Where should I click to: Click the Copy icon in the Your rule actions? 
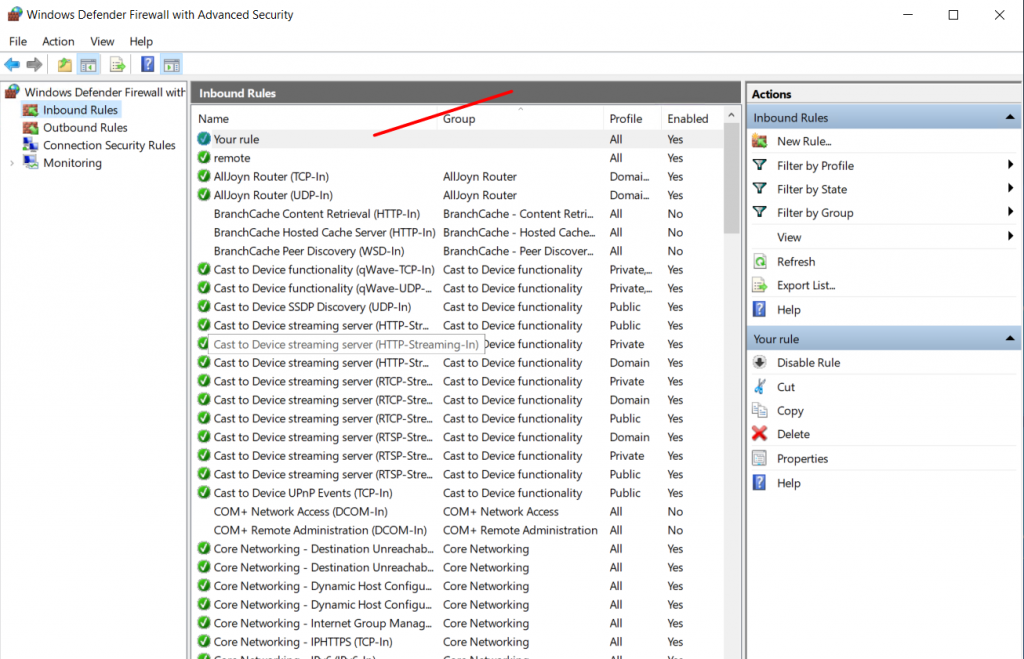point(760,410)
